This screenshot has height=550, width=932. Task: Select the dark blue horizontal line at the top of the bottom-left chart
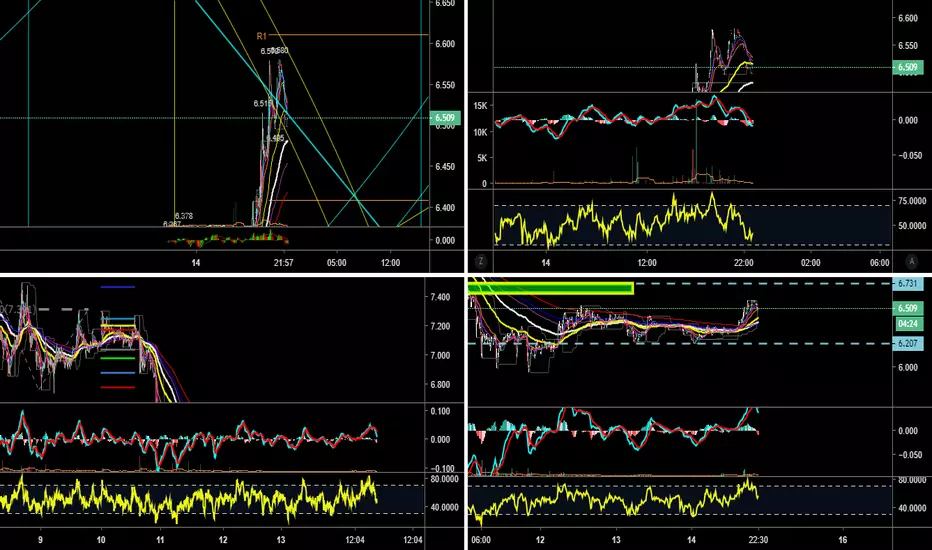(118, 287)
